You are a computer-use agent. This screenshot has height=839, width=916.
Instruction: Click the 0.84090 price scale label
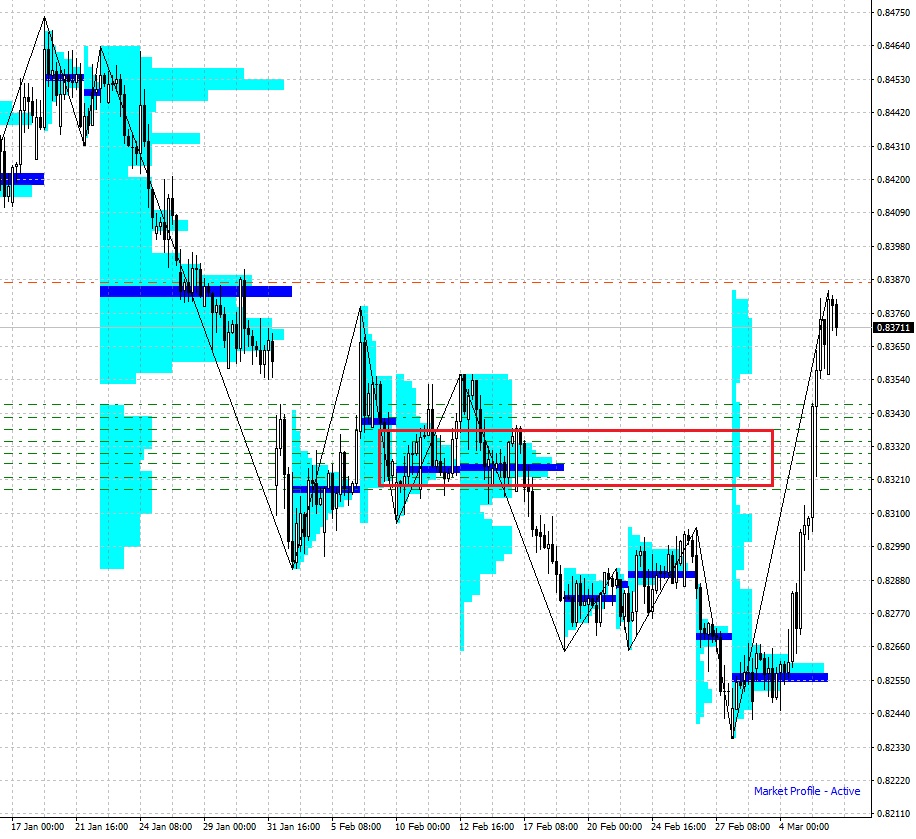pyautogui.click(x=893, y=213)
